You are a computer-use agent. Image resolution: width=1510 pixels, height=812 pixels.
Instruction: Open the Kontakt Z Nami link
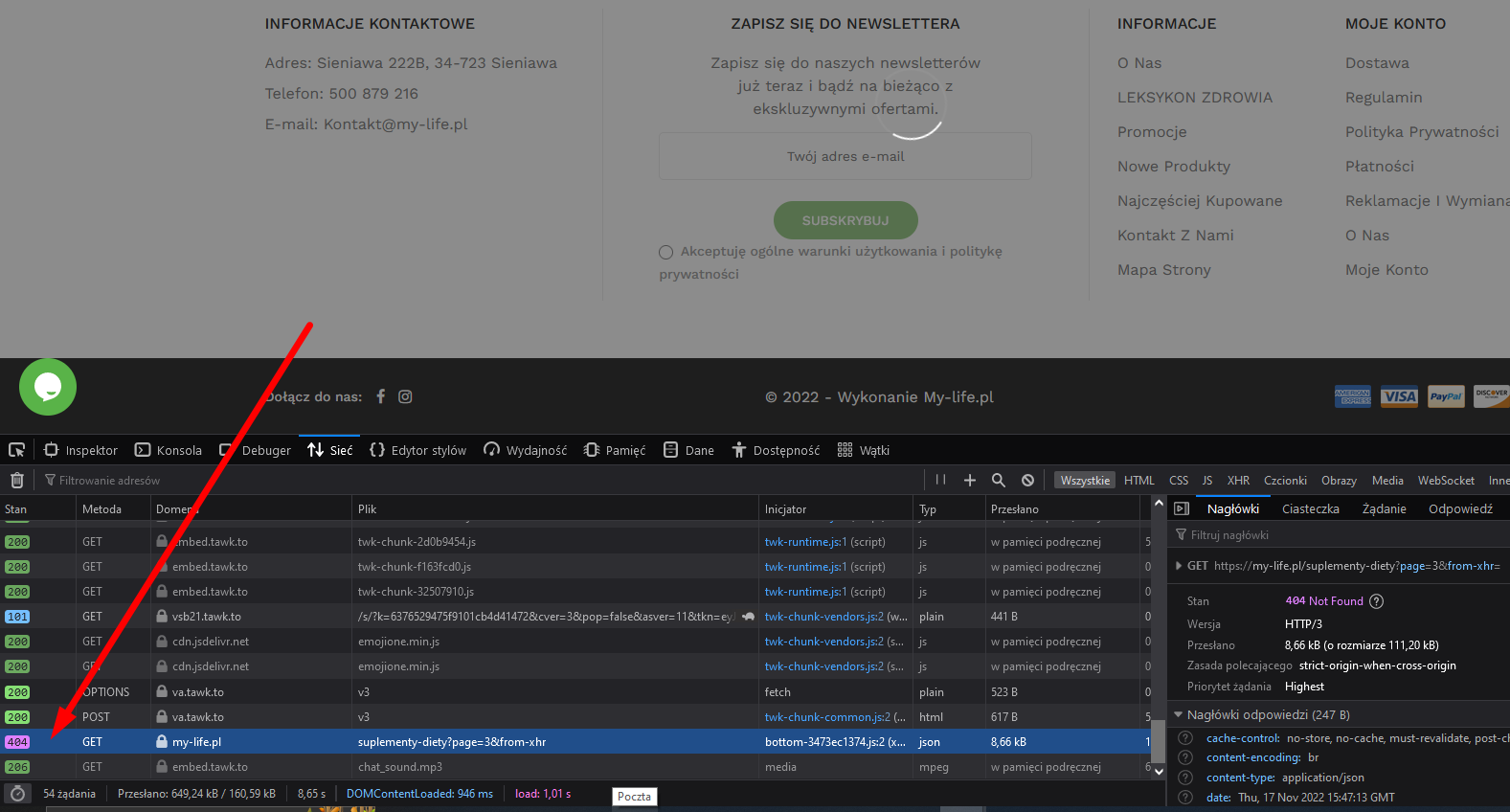(x=1176, y=236)
